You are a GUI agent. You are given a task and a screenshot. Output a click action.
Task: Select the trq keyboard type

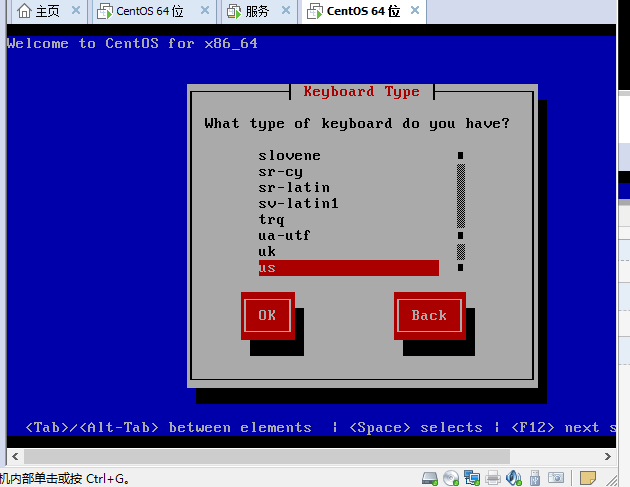click(x=348, y=220)
